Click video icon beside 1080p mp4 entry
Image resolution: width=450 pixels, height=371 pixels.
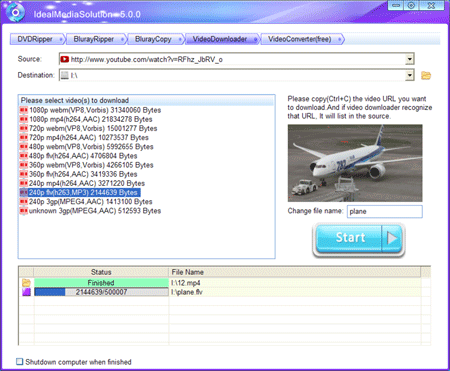click(x=24, y=119)
